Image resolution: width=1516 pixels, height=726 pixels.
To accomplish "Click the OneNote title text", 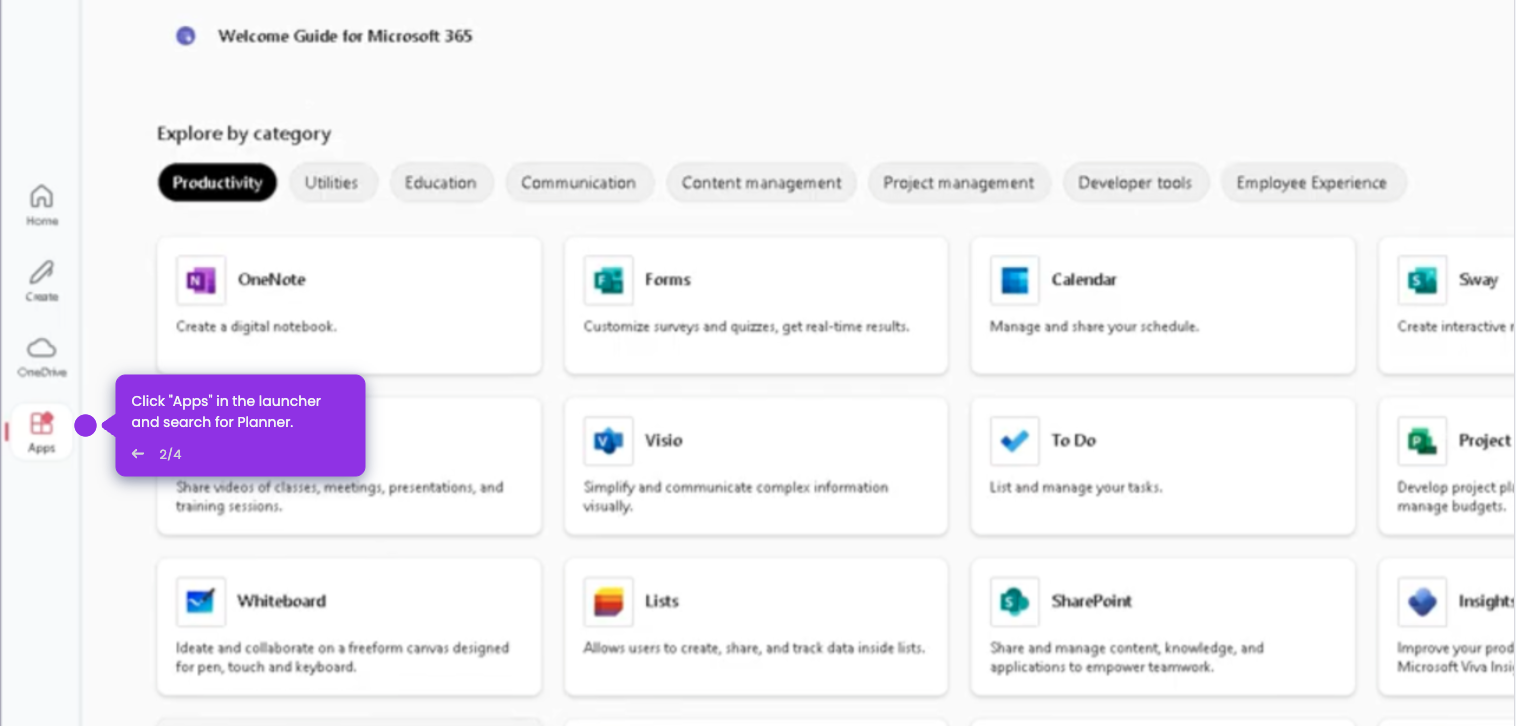I will tap(271, 280).
